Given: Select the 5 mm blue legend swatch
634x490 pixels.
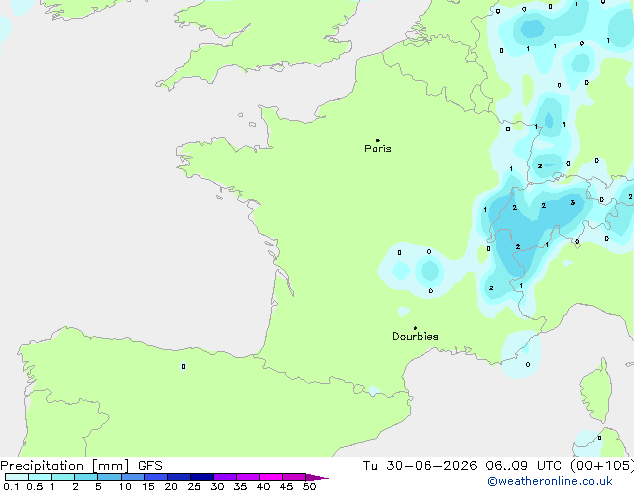Looking at the screenshot, I should (110, 477).
